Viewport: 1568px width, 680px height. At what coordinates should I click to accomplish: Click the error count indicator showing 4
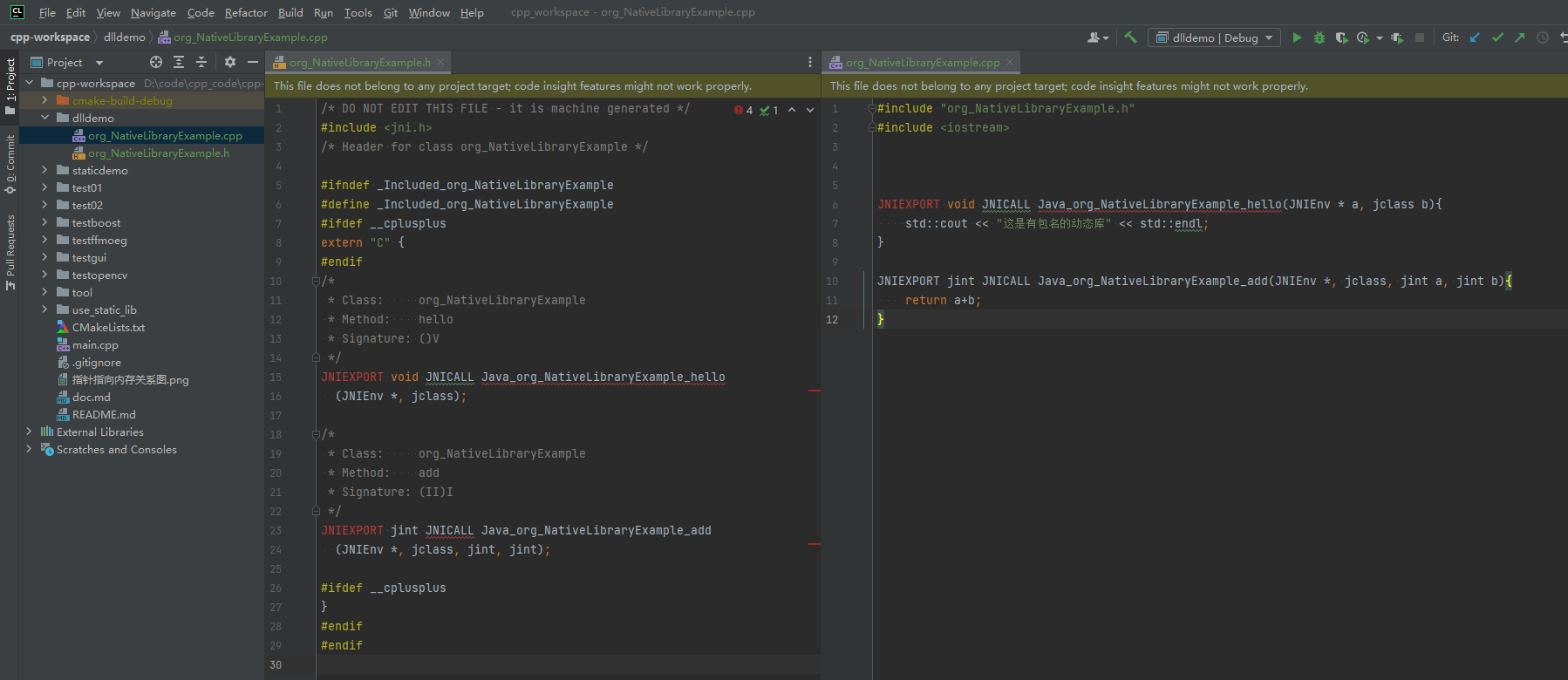(x=744, y=110)
